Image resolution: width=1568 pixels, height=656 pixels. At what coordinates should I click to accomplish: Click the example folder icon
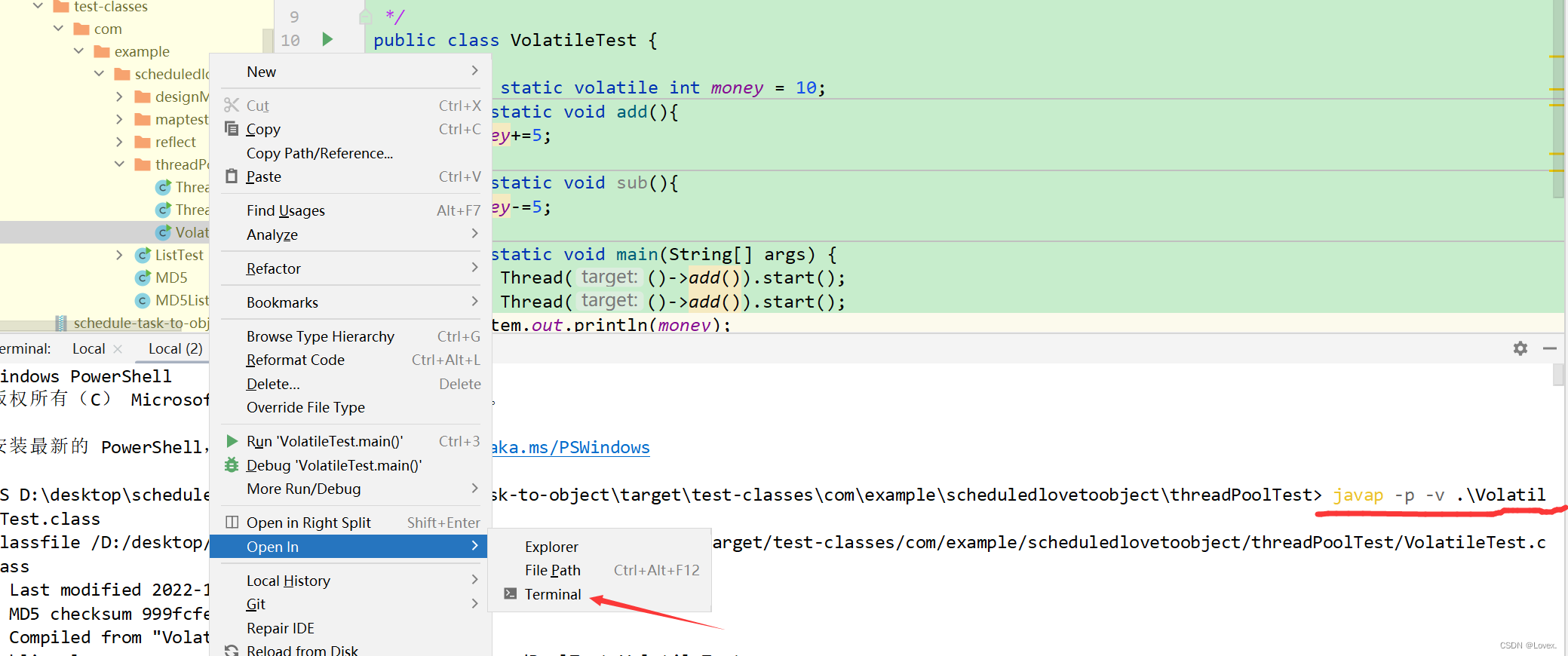pos(102,52)
